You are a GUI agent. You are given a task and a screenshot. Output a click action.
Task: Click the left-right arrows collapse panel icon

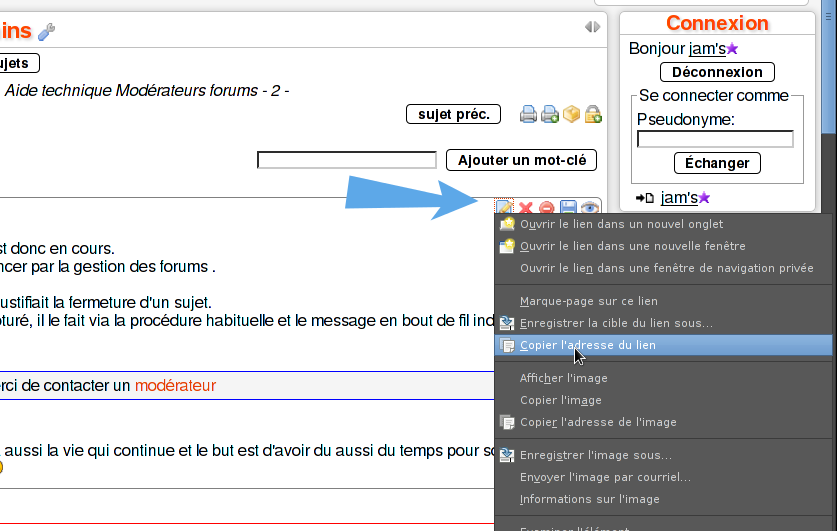click(593, 27)
